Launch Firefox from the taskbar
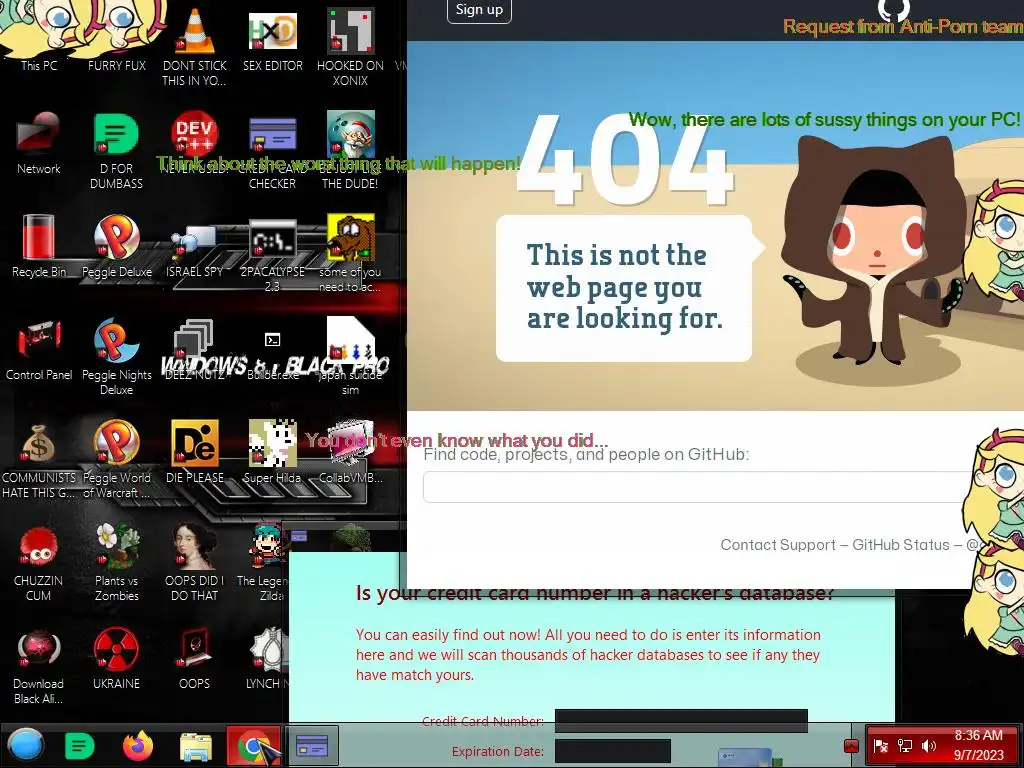Screen dimensions: 1024x768 pyautogui.click(x=138, y=746)
